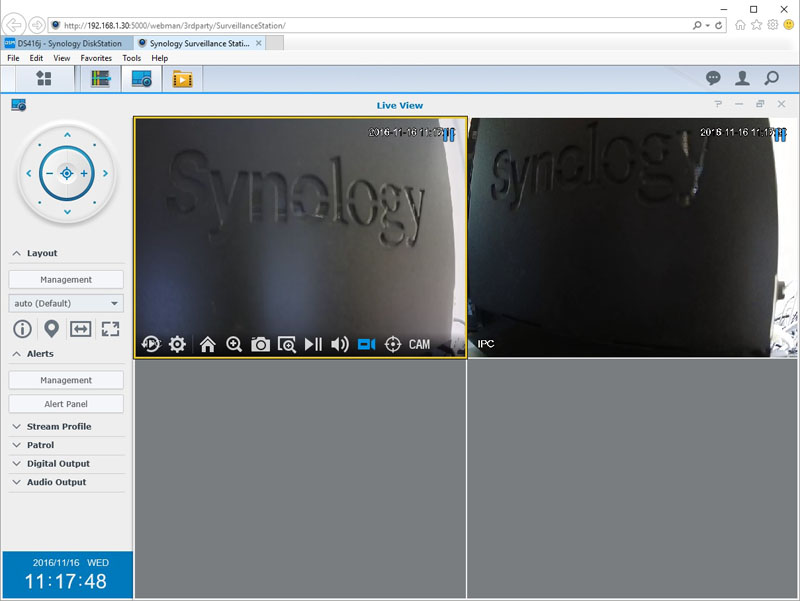Pause or resume the CAM live stream

click(313, 344)
